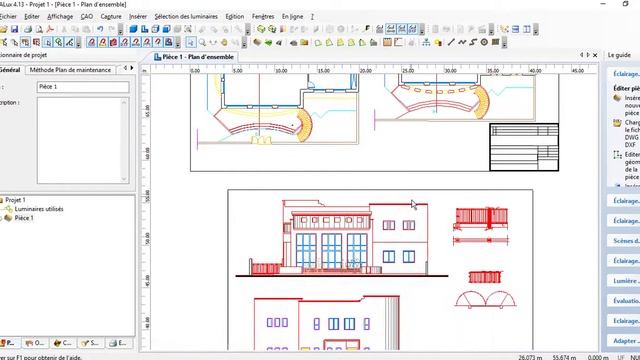Pick the S-shaped curve drawing tool
The height and width of the screenshot is (360, 640).
click(473, 42)
